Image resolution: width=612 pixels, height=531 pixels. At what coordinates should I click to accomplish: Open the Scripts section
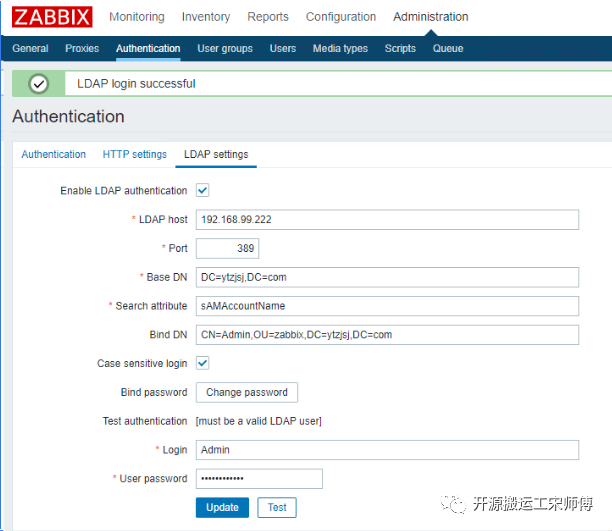point(400,48)
